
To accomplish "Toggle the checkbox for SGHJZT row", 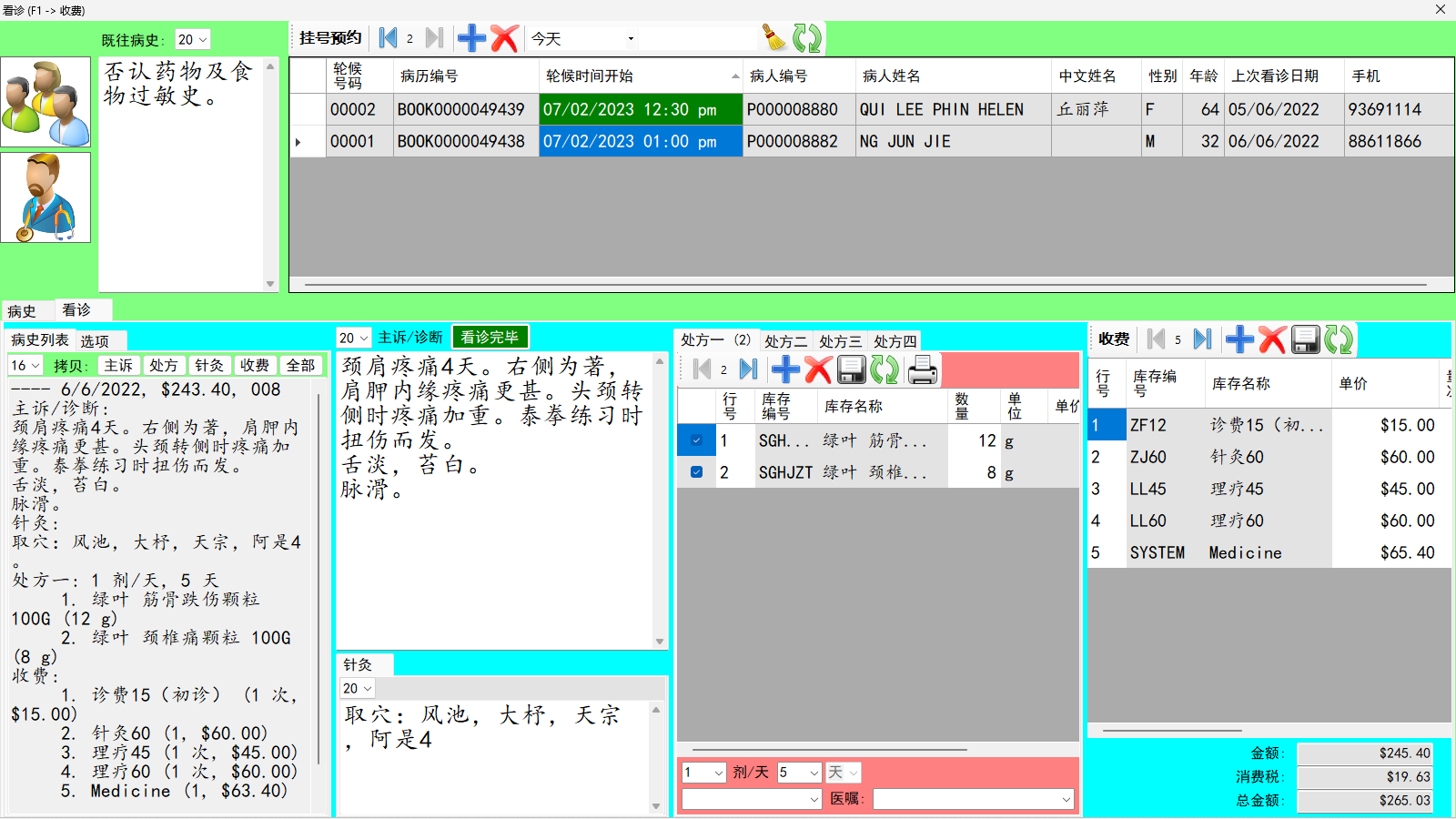I will pos(696,472).
